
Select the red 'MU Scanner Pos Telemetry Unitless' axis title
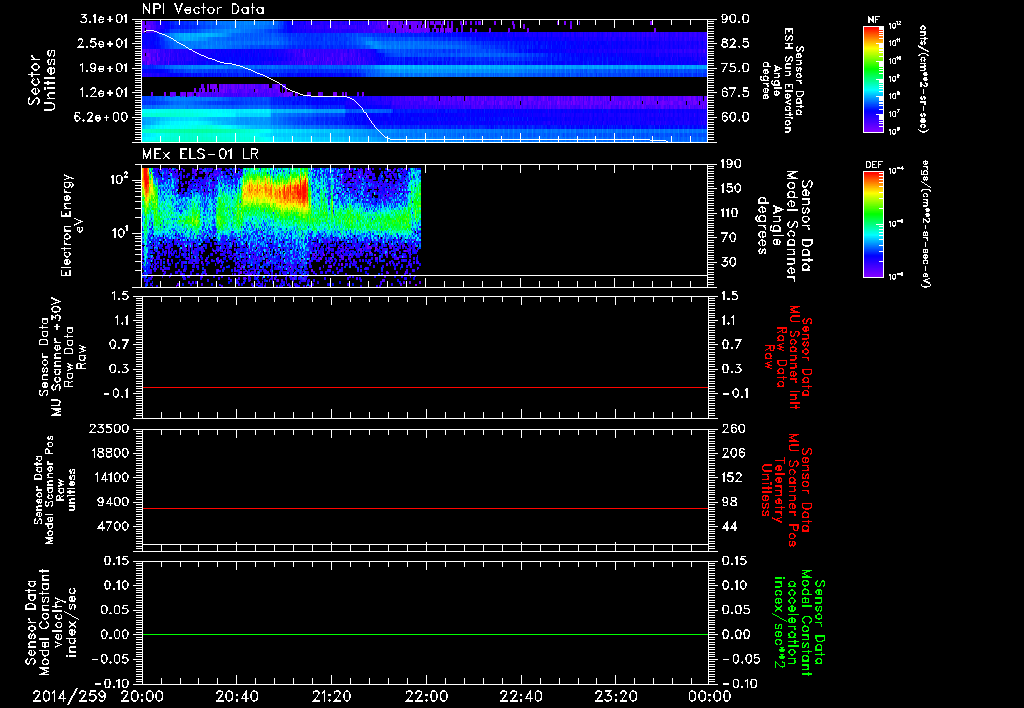[786, 491]
